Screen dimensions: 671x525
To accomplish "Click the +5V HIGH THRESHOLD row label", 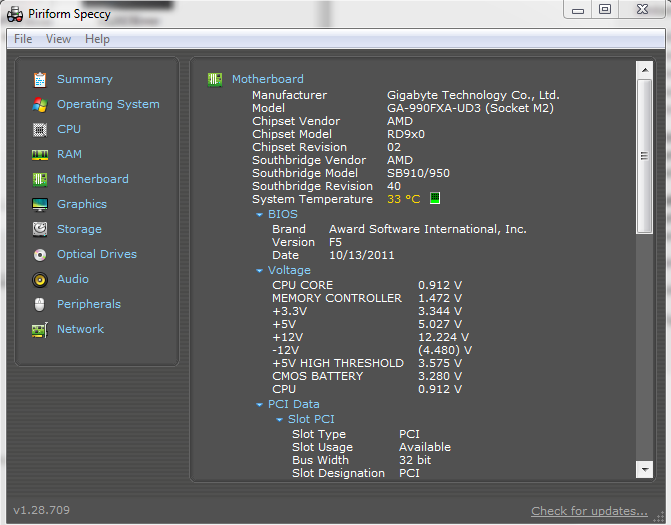I will (x=338, y=363).
